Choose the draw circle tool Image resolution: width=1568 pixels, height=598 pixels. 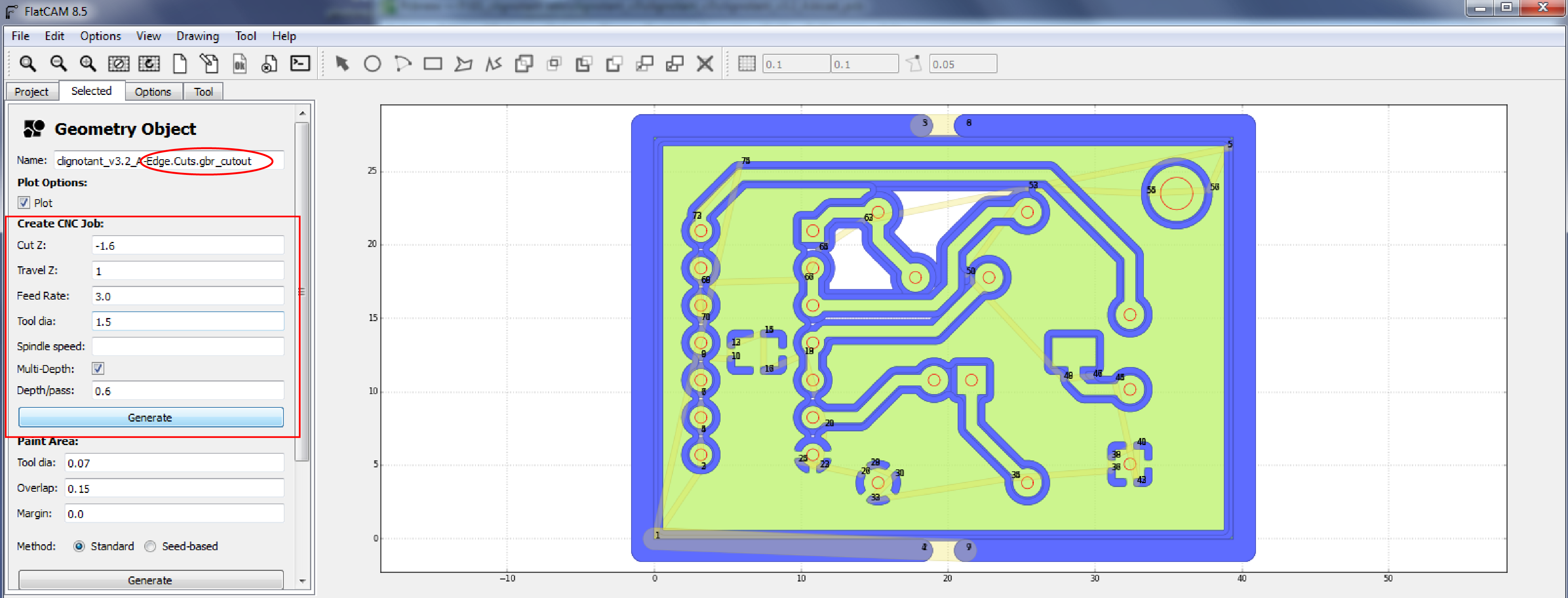click(372, 64)
